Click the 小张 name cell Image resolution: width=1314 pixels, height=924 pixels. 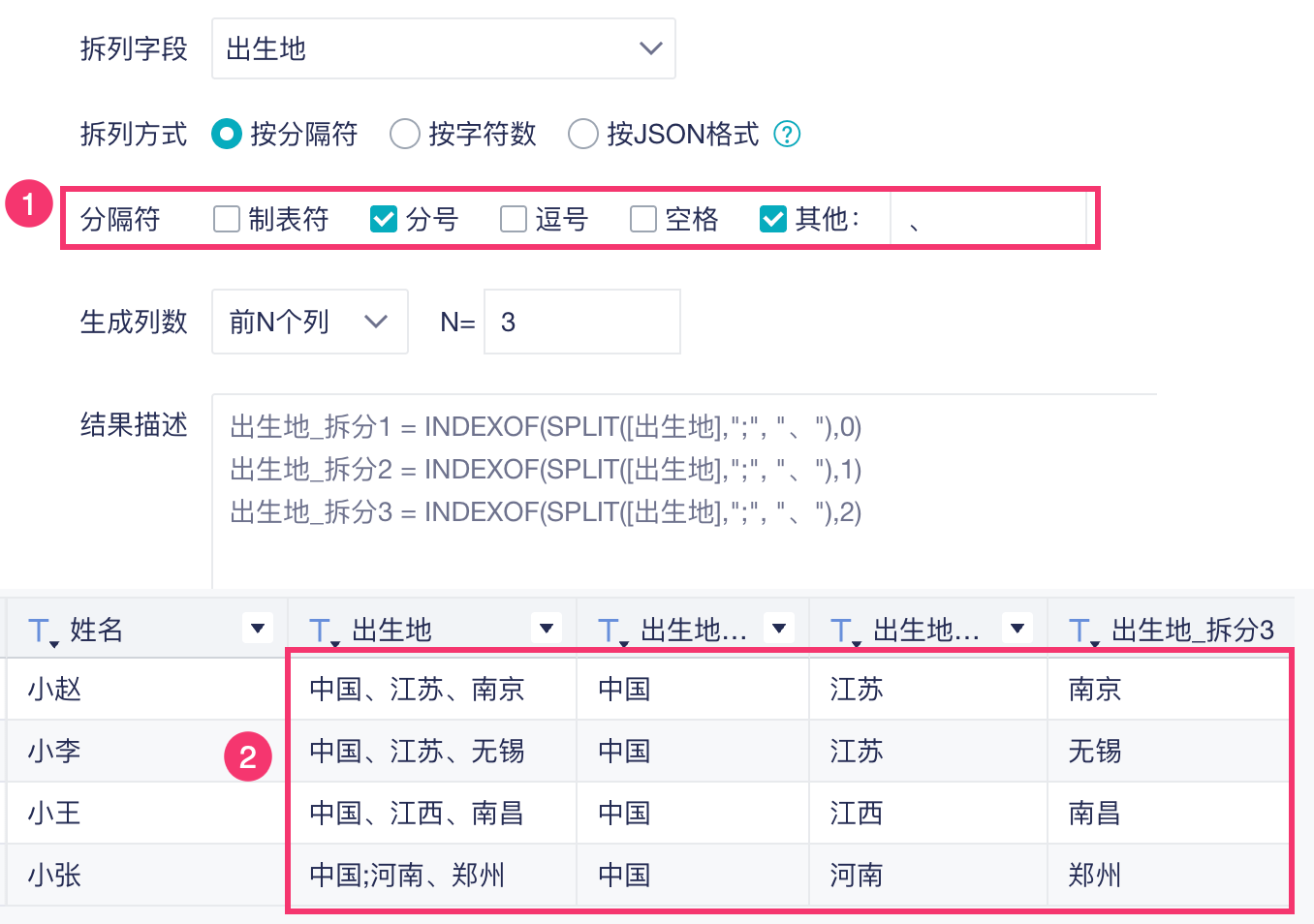146,876
